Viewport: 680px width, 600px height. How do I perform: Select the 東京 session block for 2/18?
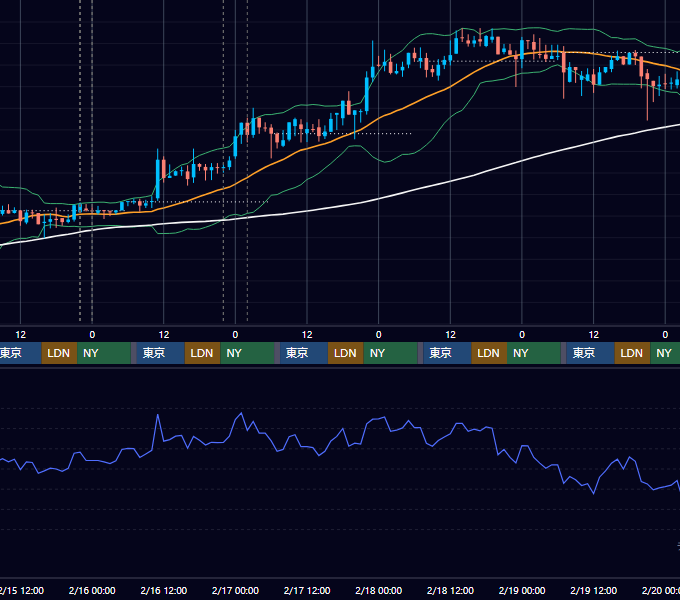pyautogui.click(x=447, y=353)
